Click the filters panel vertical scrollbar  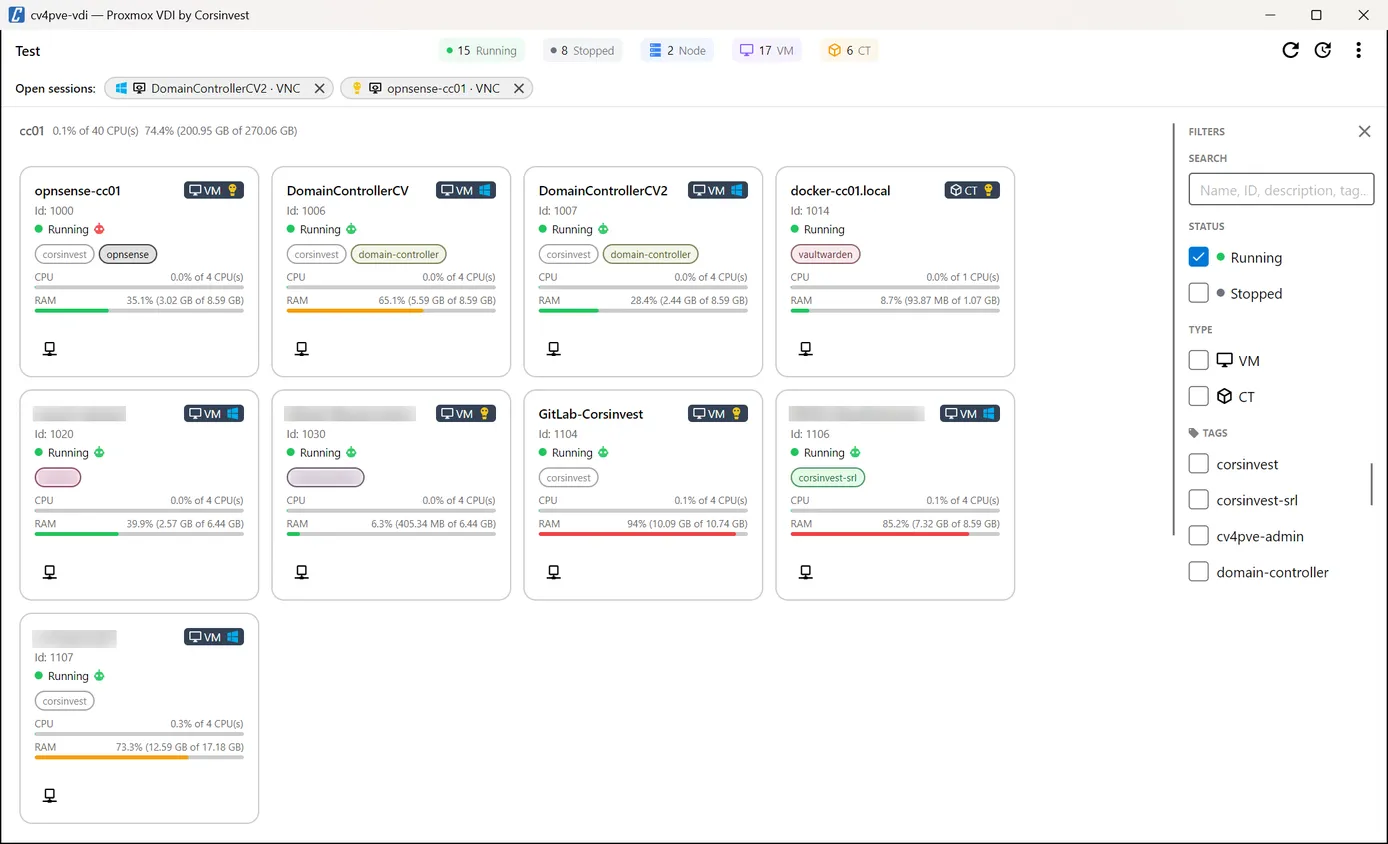[x=1372, y=484]
